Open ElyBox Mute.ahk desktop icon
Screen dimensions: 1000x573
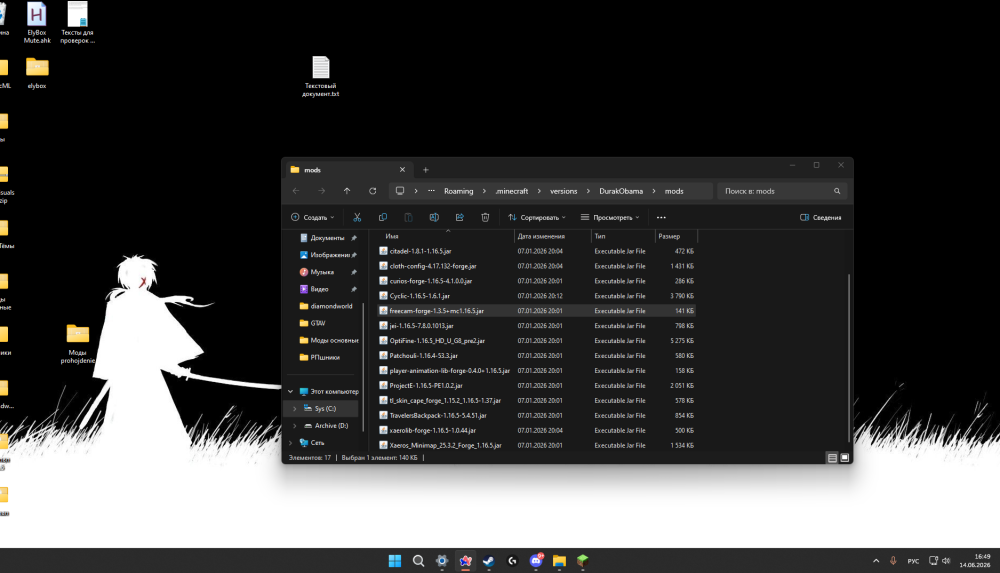click(x=37, y=23)
